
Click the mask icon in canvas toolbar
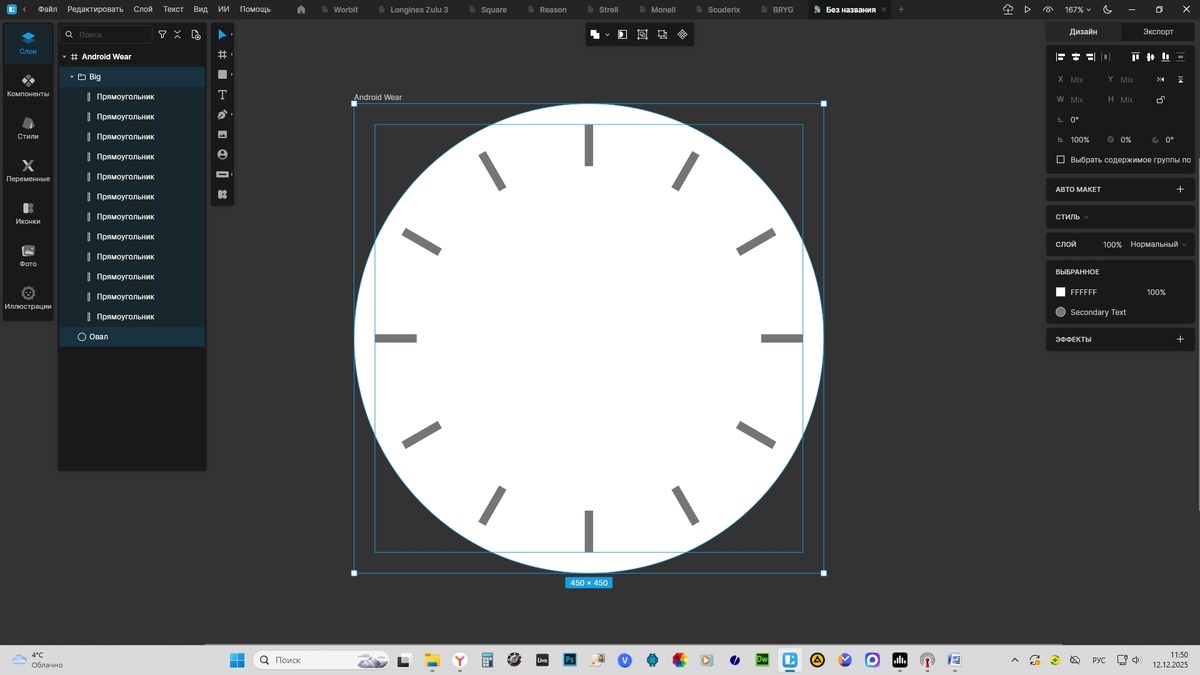point(622,34)
